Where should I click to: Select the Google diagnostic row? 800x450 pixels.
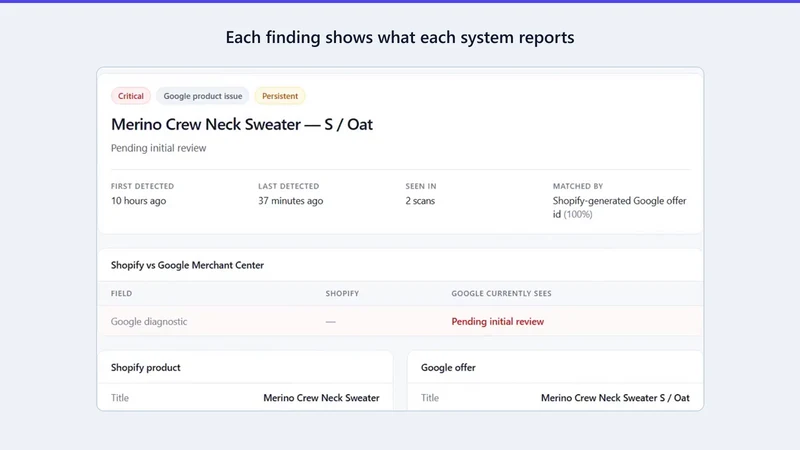click(400, 321)
